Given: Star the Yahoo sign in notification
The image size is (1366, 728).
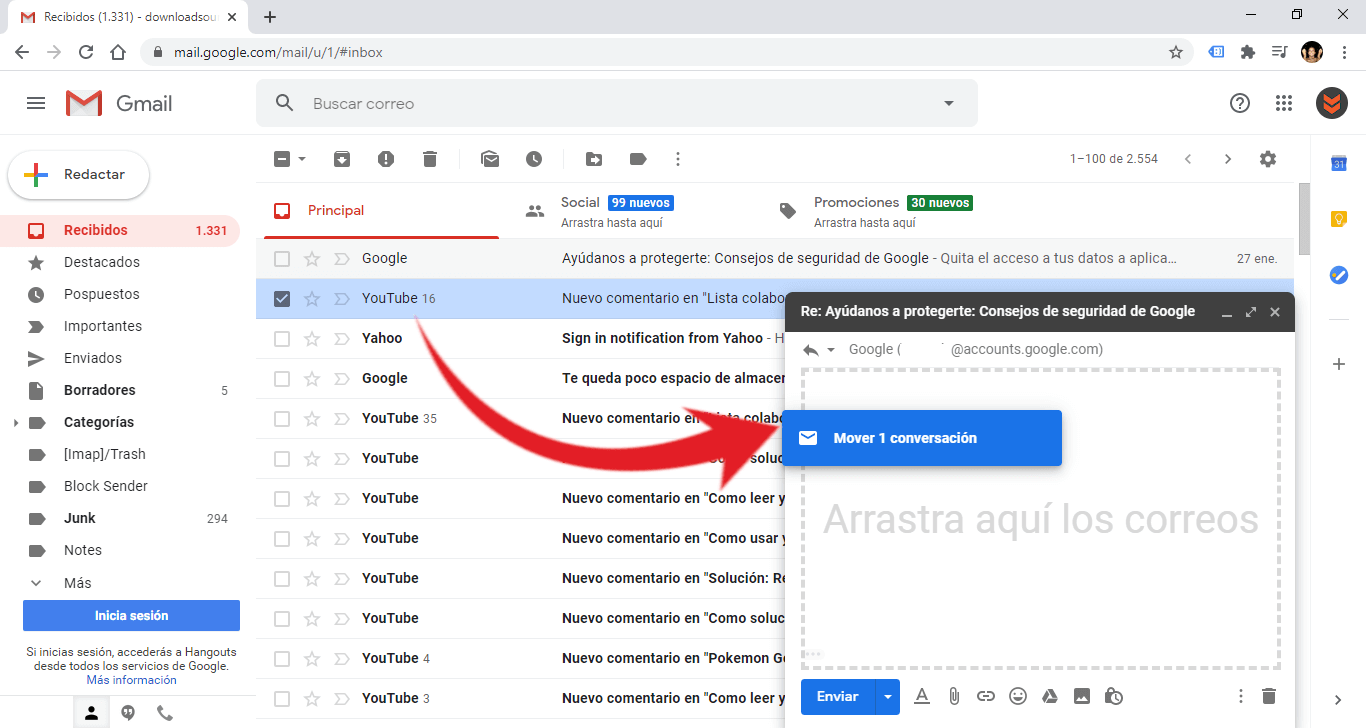Looking at the screenshot, I should coord(312,339).
